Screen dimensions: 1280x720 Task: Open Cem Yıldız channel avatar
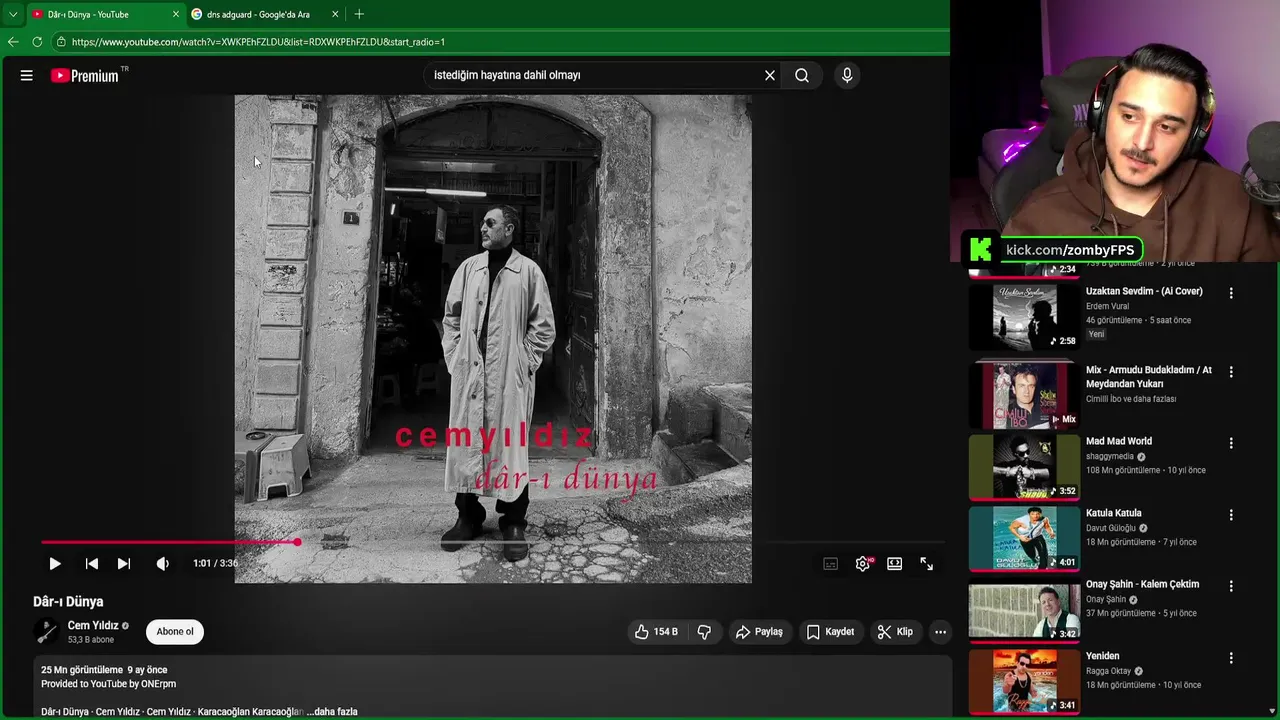[x=46, y=632]
